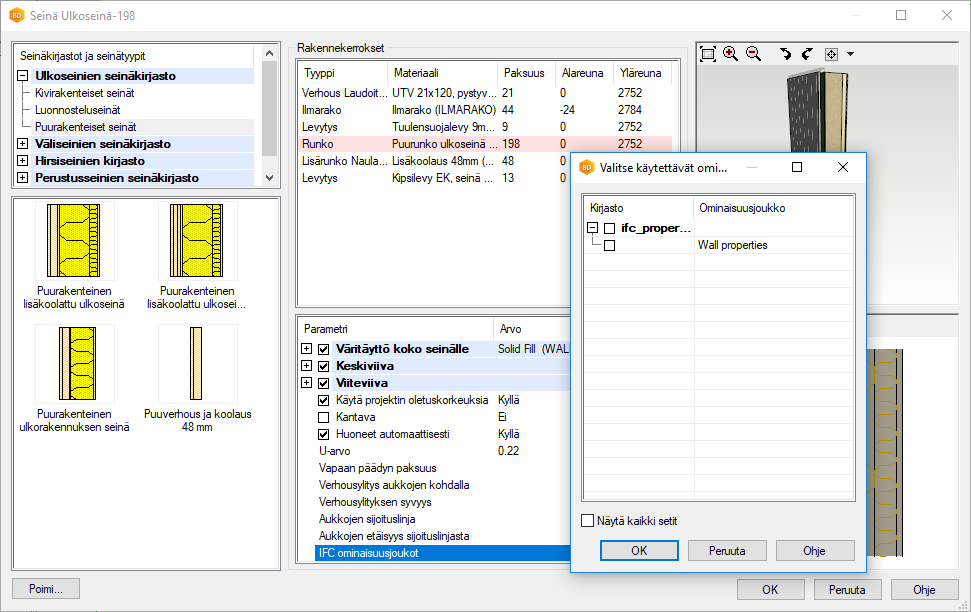Viewport: 971px width, 612px height.
Task: Enable Näytä kaikki setit checkbox
Action: 588,521
